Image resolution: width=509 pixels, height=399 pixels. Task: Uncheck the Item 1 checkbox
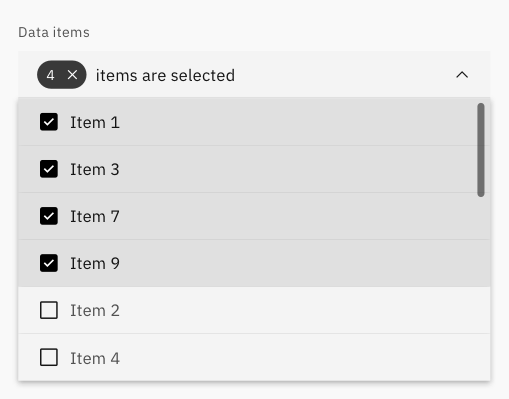coord(49,122)
